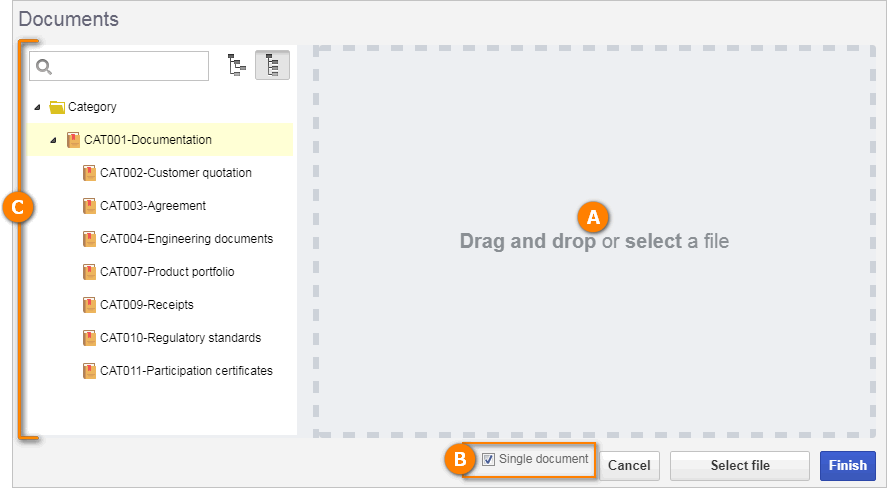887x488 pixels.
Task: Select CAT003-Agreement category
Action: [x=153, y=206]
